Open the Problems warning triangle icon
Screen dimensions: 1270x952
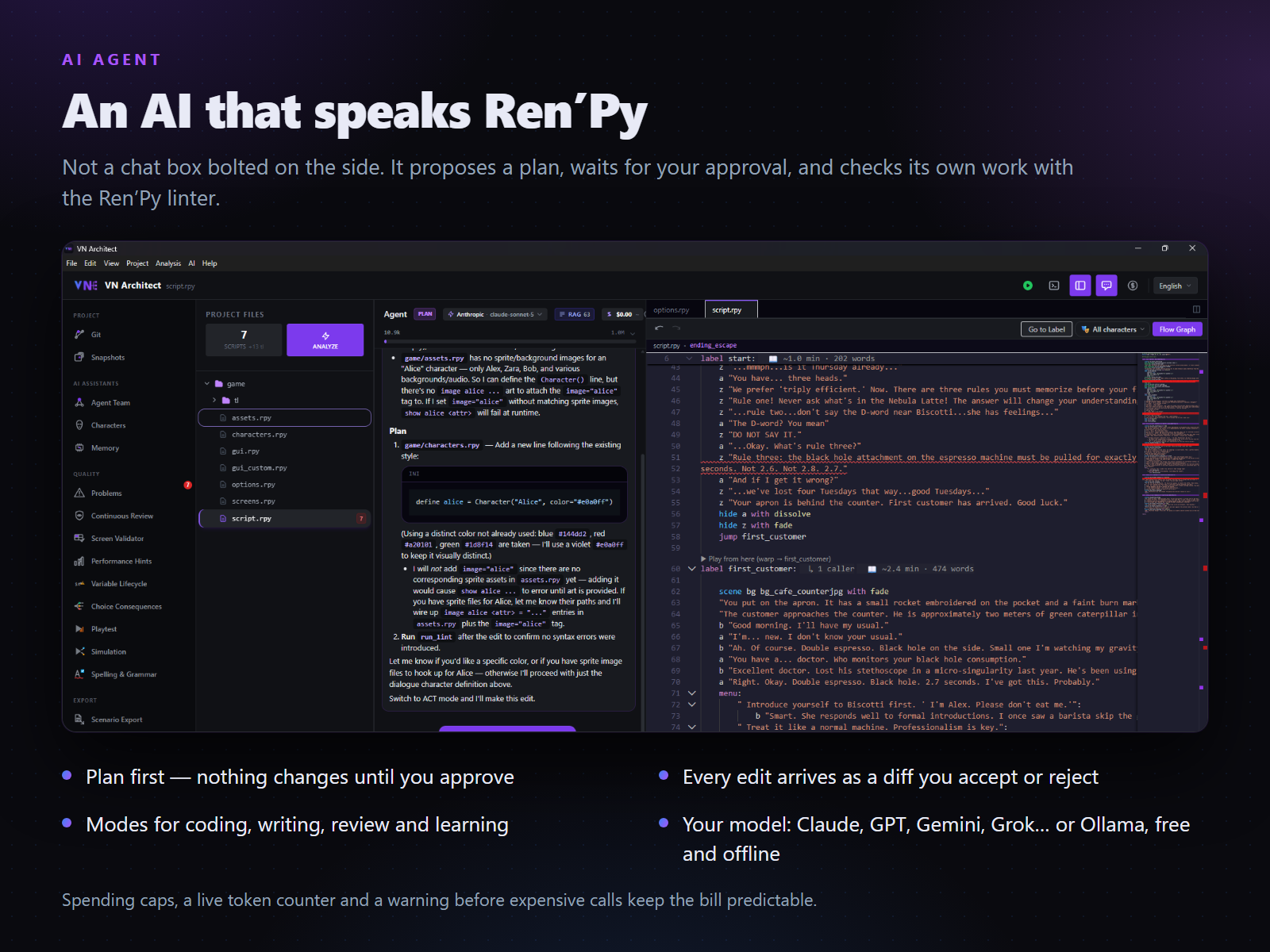coord(79,493)
